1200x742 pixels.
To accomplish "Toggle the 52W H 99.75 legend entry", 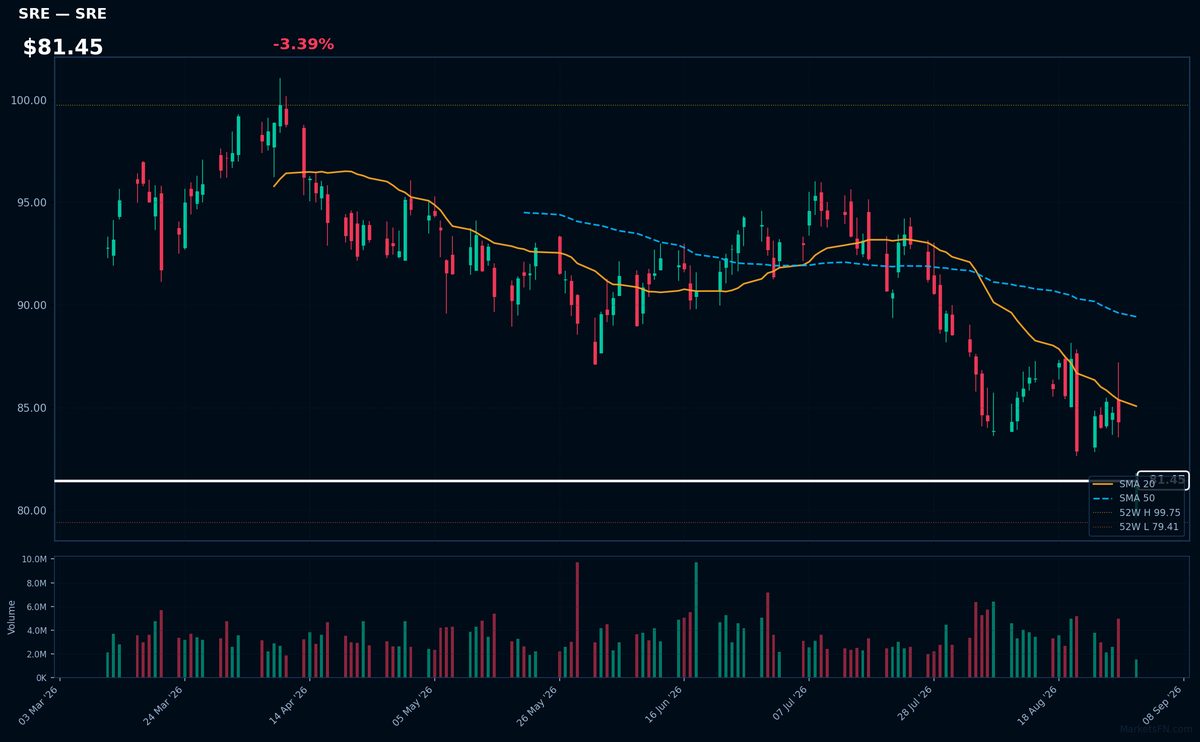I will (1137, 512).
